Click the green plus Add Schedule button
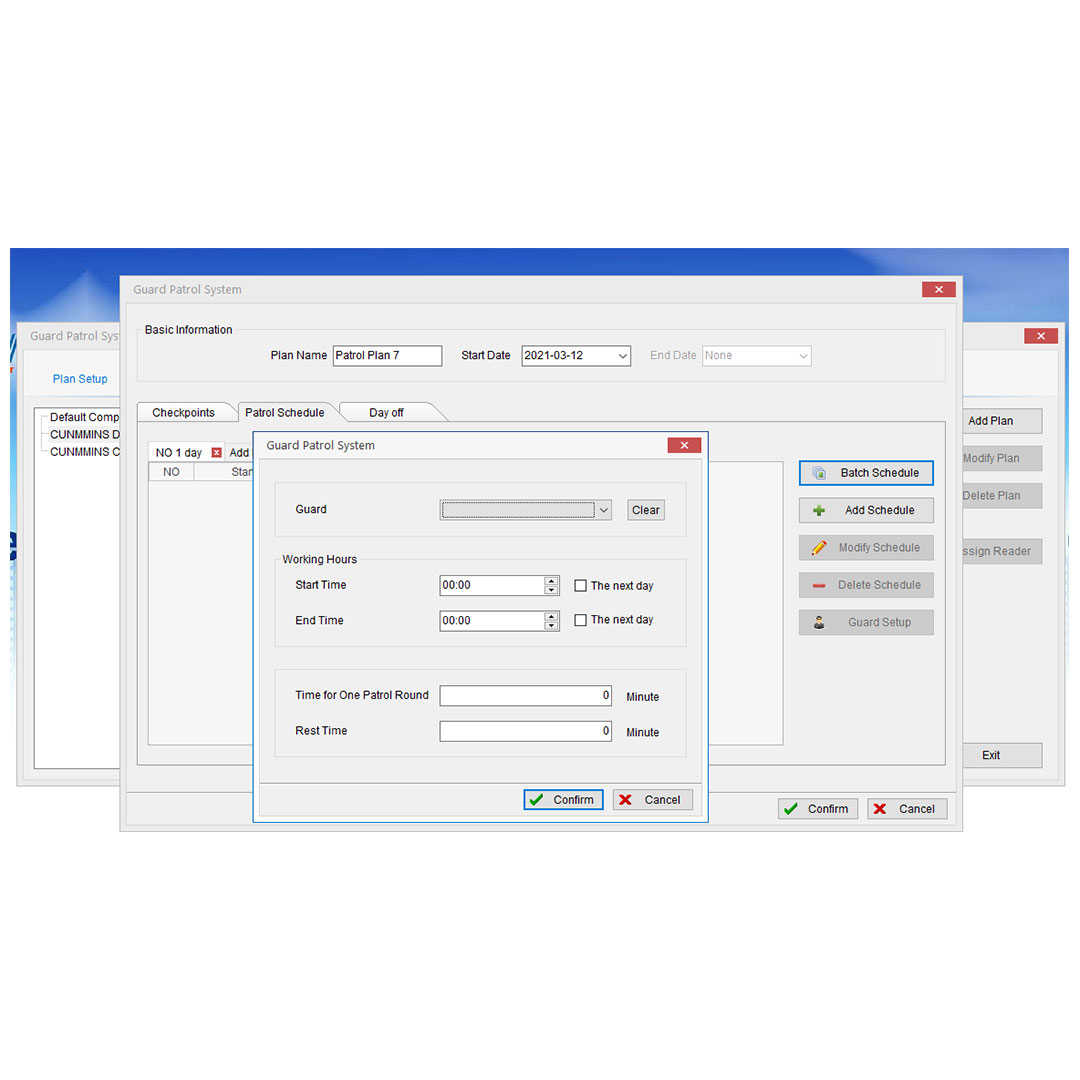The height and width of the screenshot is (1080, 1080). 865,510
